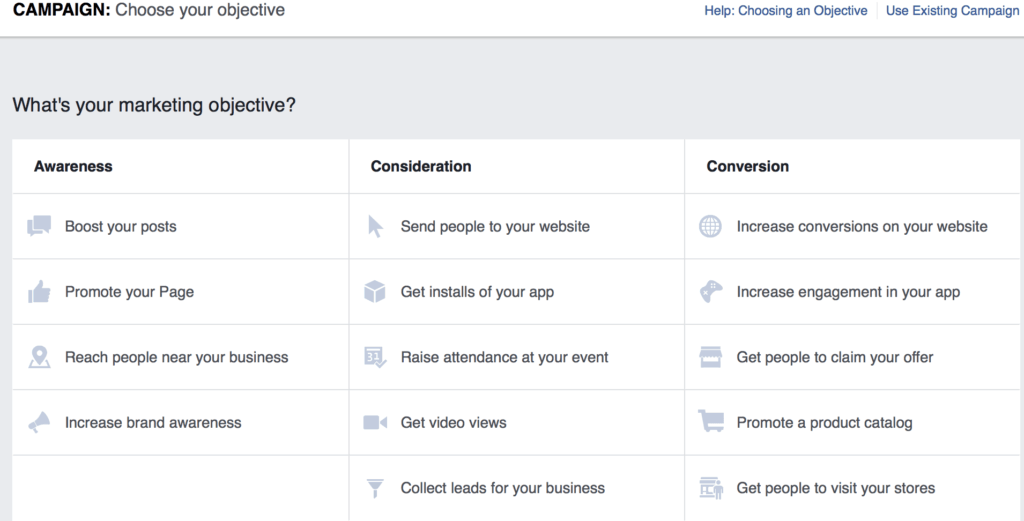Select Increase engagement in your app
The height and width of the screenshot is (521, 1024).
pyautogui.click(x=852, y=292)
